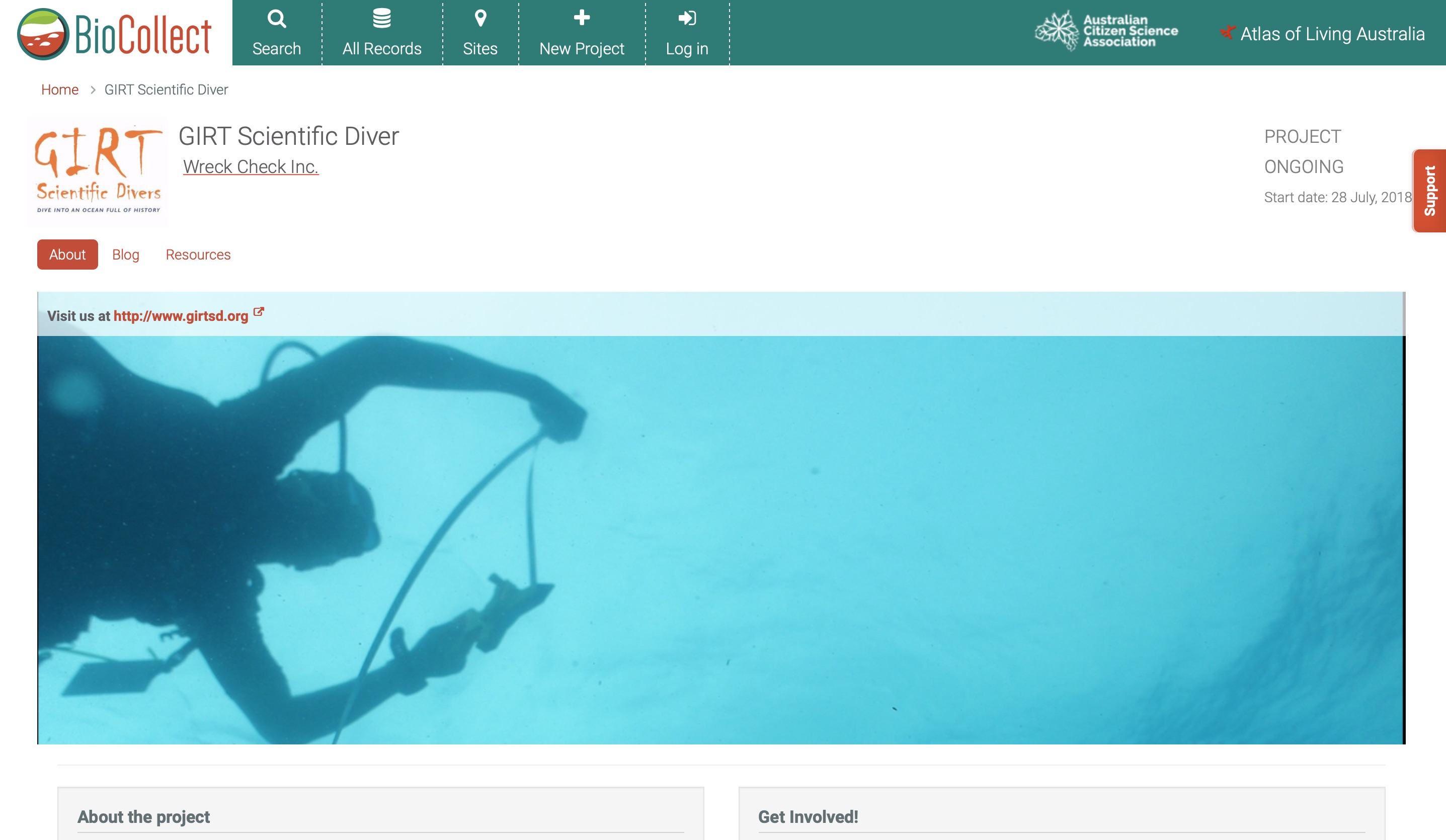Click the Get Involved! heading

click(808, 816)
